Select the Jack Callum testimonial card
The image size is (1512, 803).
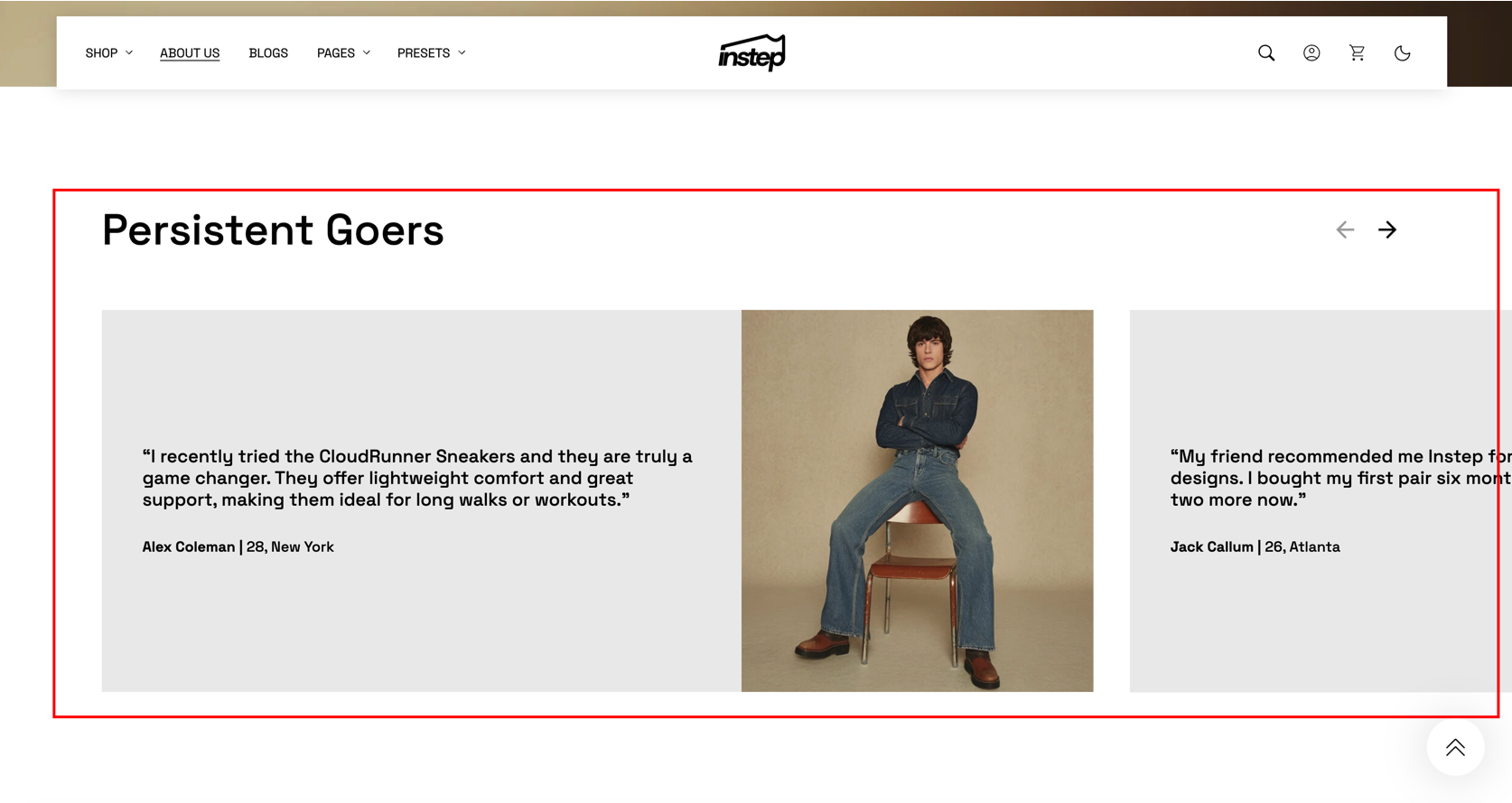(1321, 501)
